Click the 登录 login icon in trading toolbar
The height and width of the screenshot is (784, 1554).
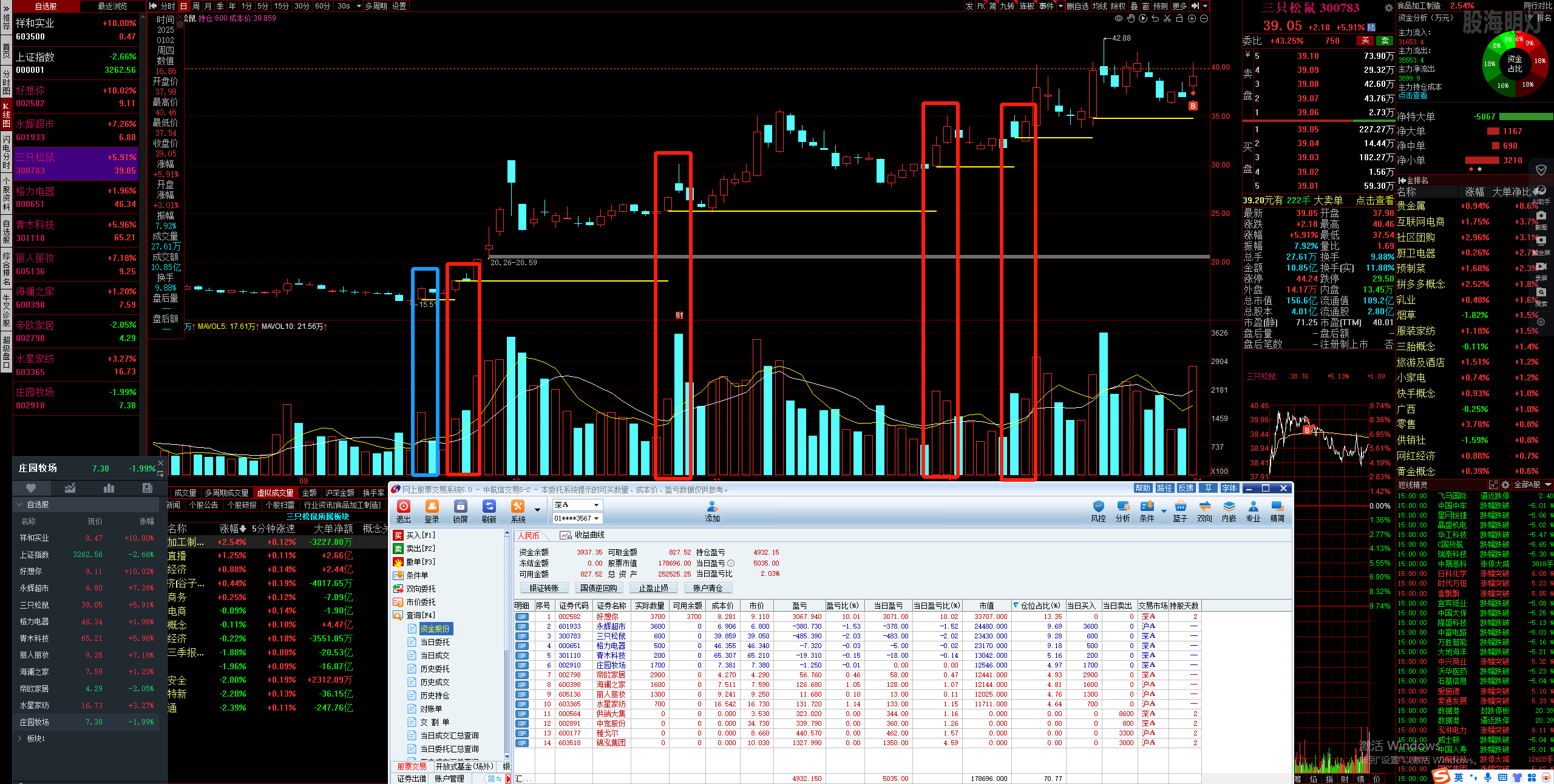432,511
